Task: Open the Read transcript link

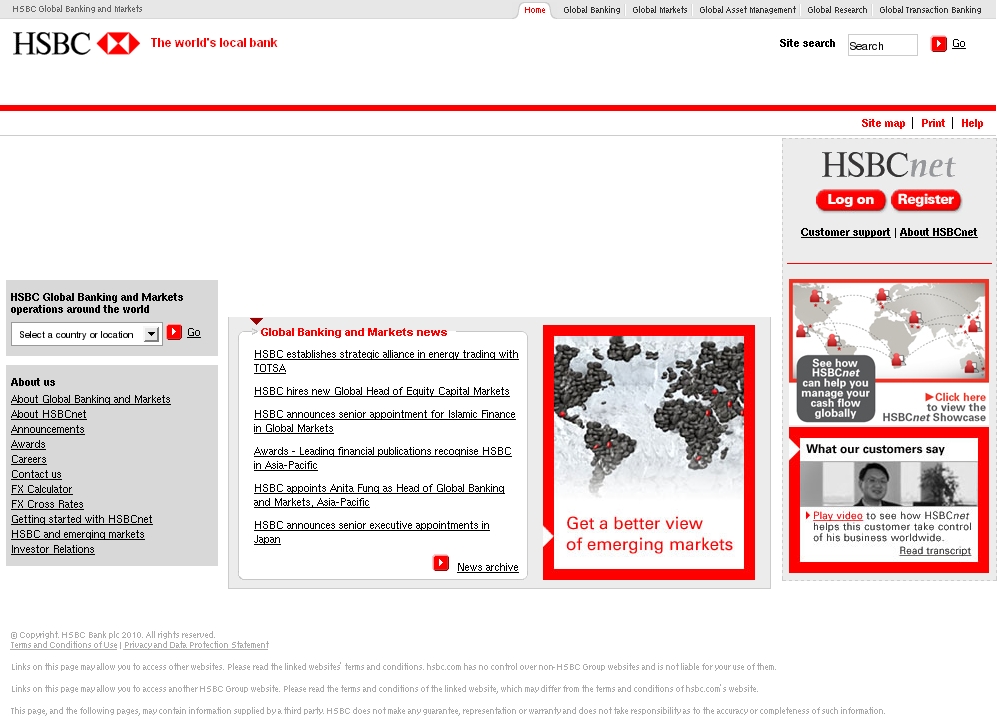Action: [x=935, y=551]
